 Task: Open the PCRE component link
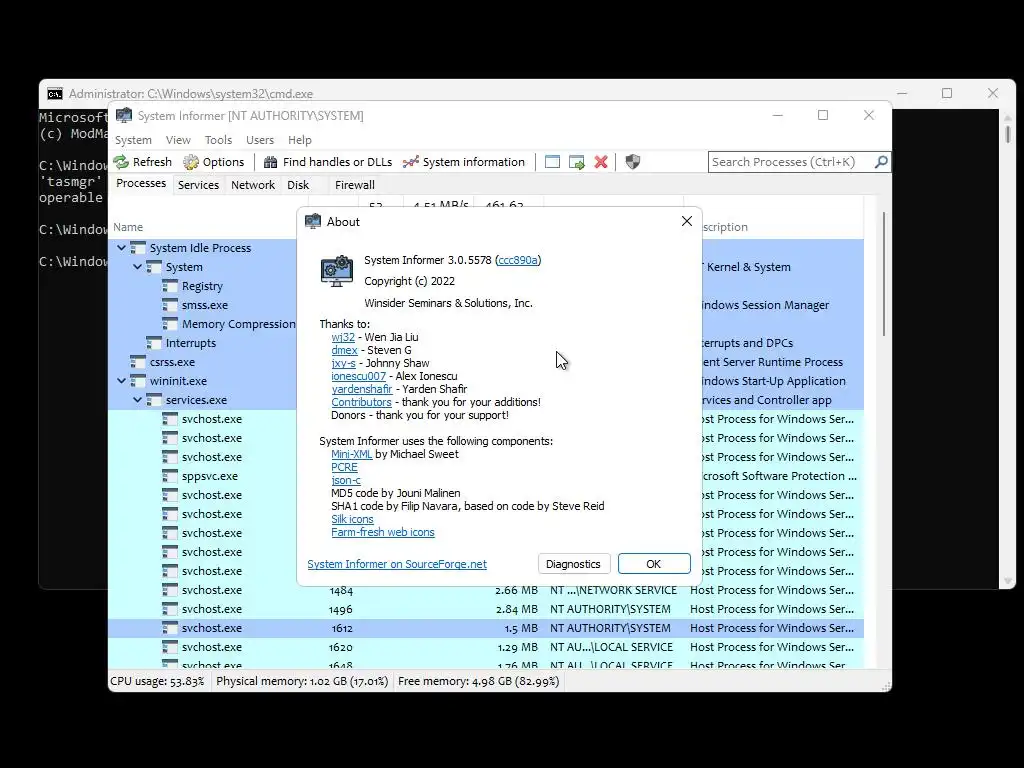(x=344, y=467)
